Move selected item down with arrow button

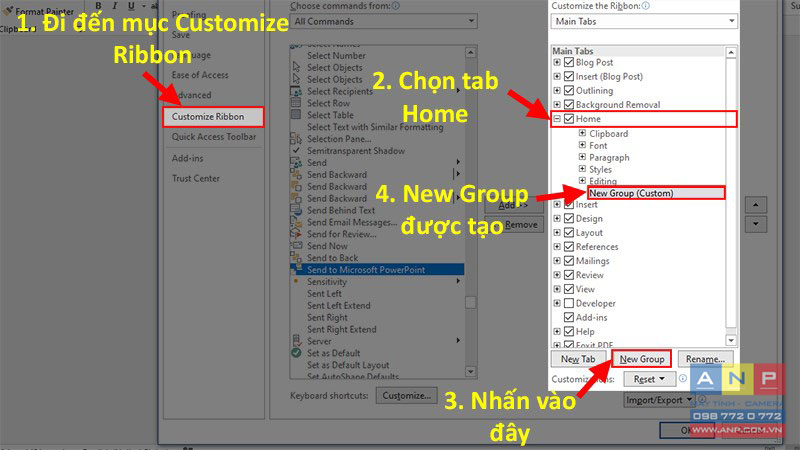point(756,224)
